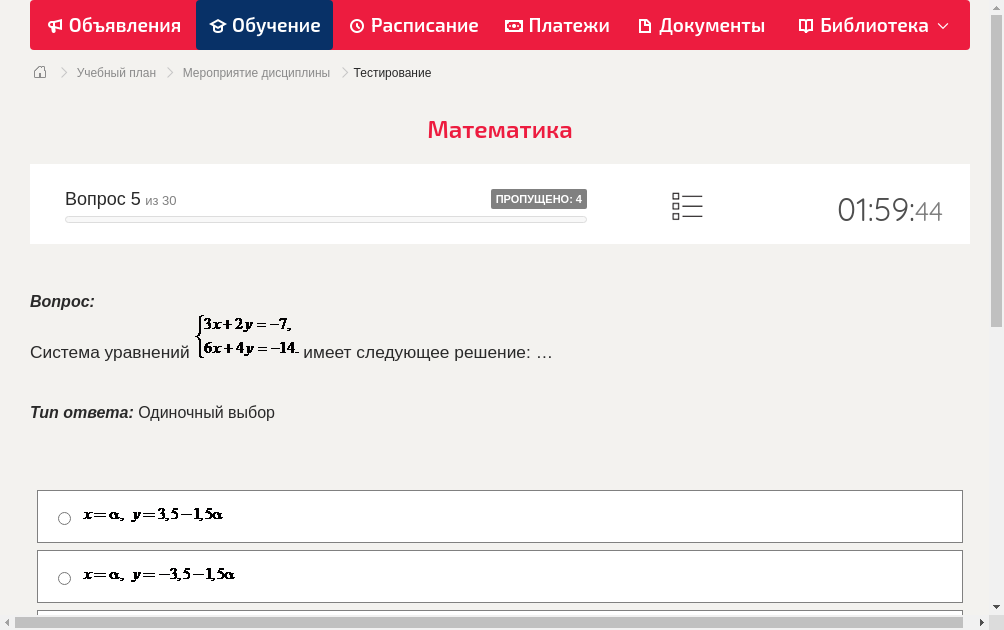Click the Обучение graduation cap icon
Screen dimensions: 1004x630
219,25
